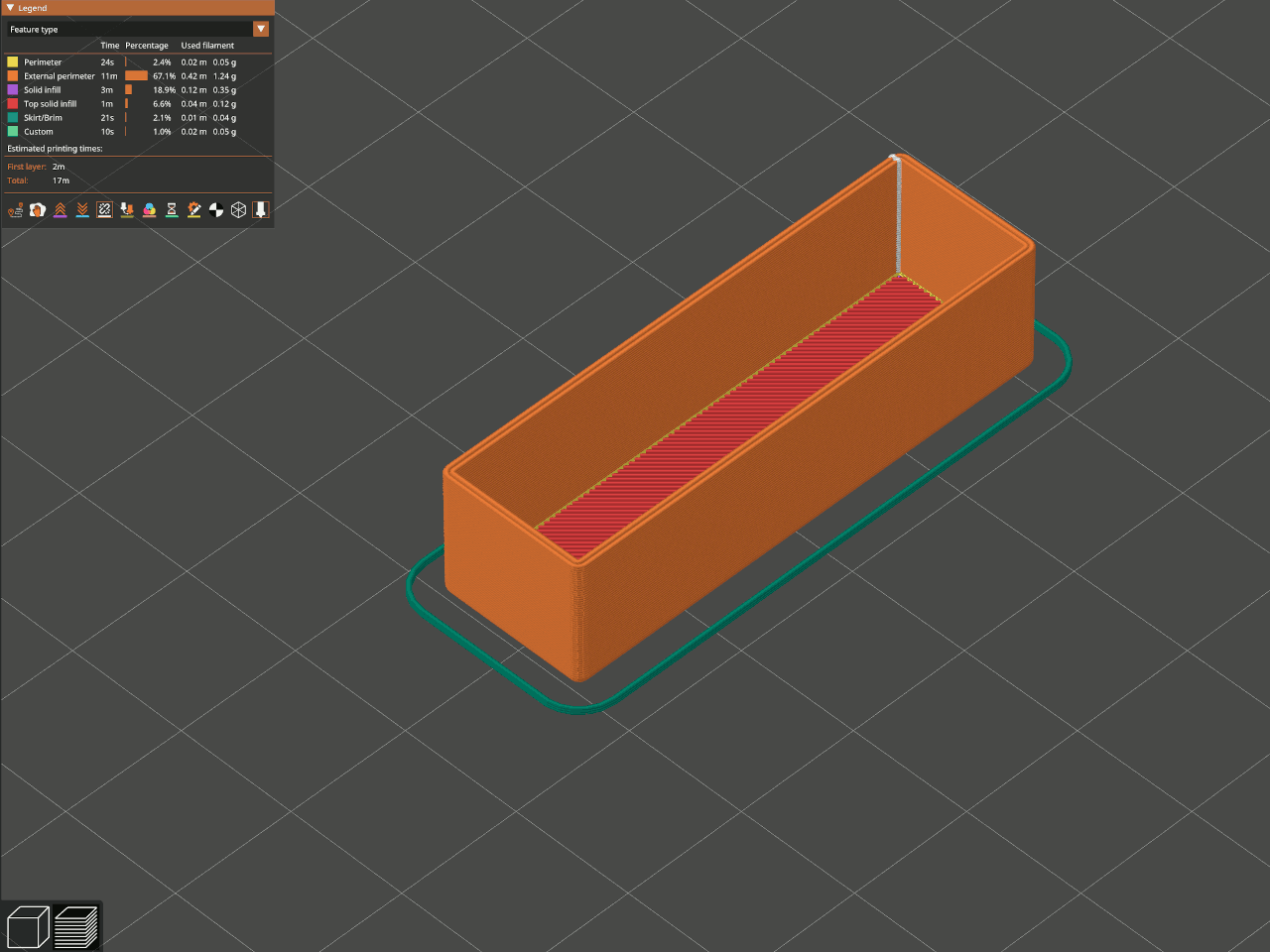
Task: Click Total print time label
Action: pos(18,180)
